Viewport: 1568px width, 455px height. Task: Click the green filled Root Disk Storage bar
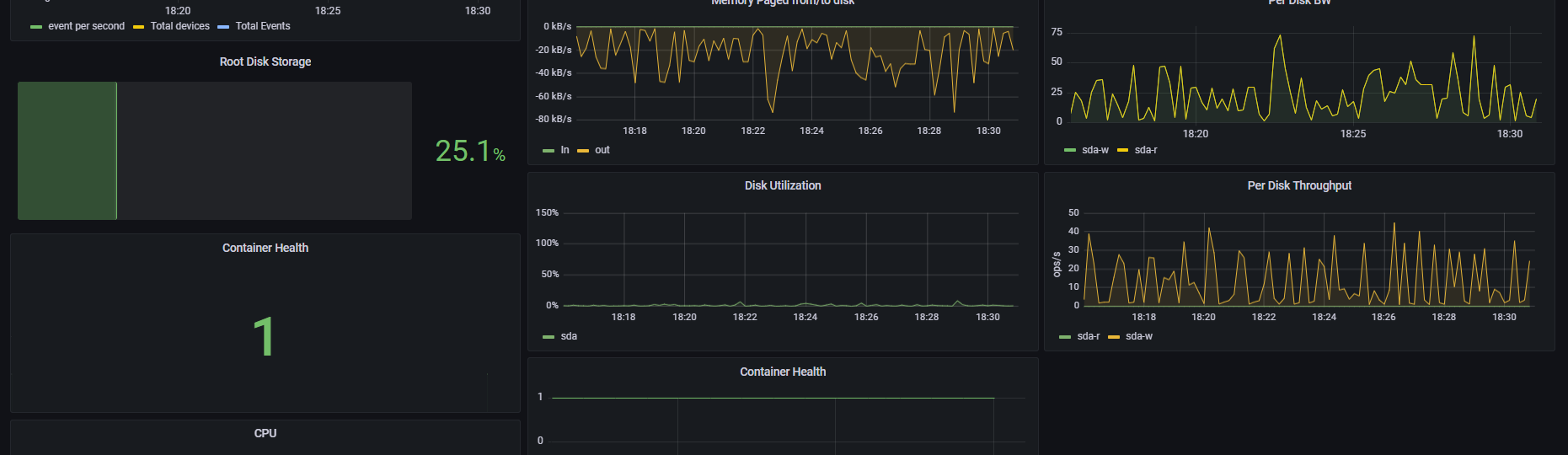[x=67, y=151]
